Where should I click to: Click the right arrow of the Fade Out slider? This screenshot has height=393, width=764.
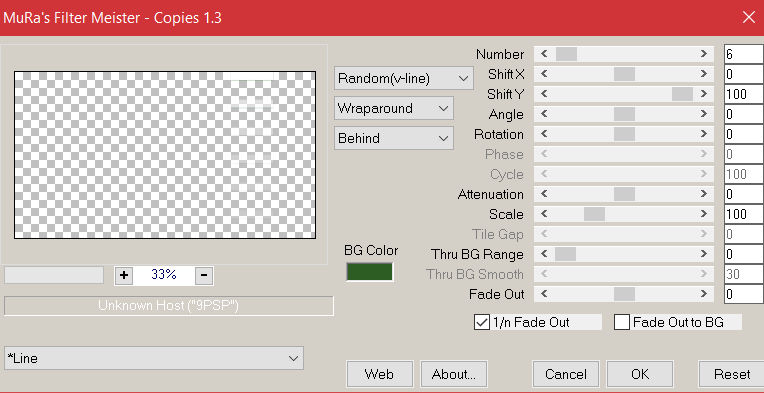pos(704,294)
